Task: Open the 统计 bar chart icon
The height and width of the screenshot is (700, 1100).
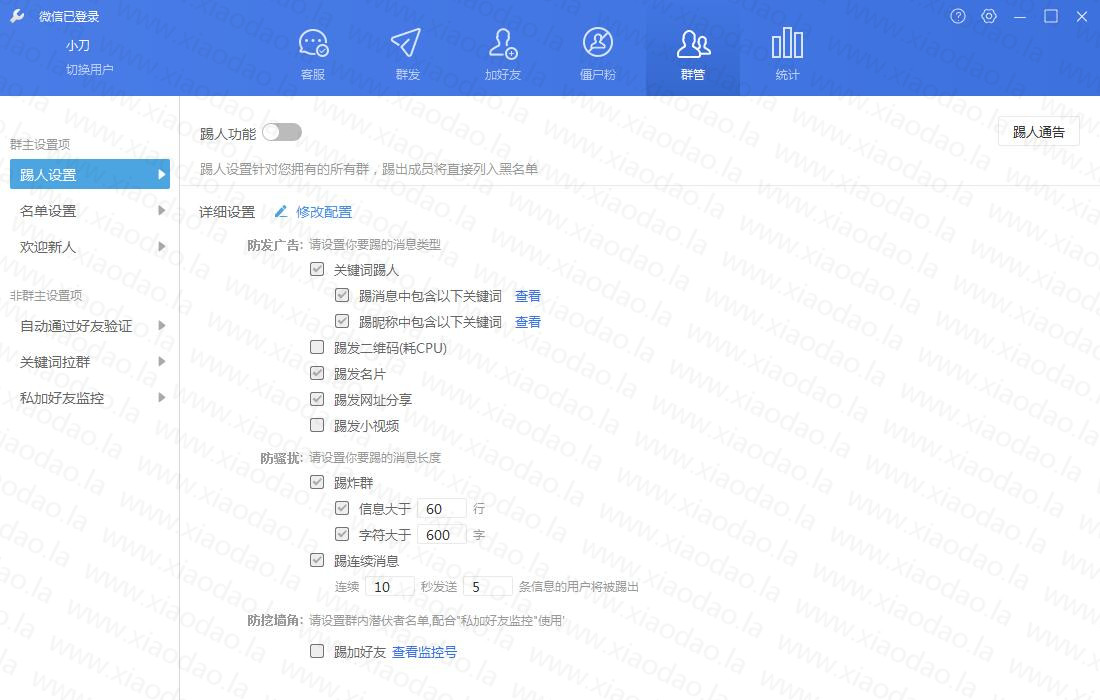Action: [787, 45]
